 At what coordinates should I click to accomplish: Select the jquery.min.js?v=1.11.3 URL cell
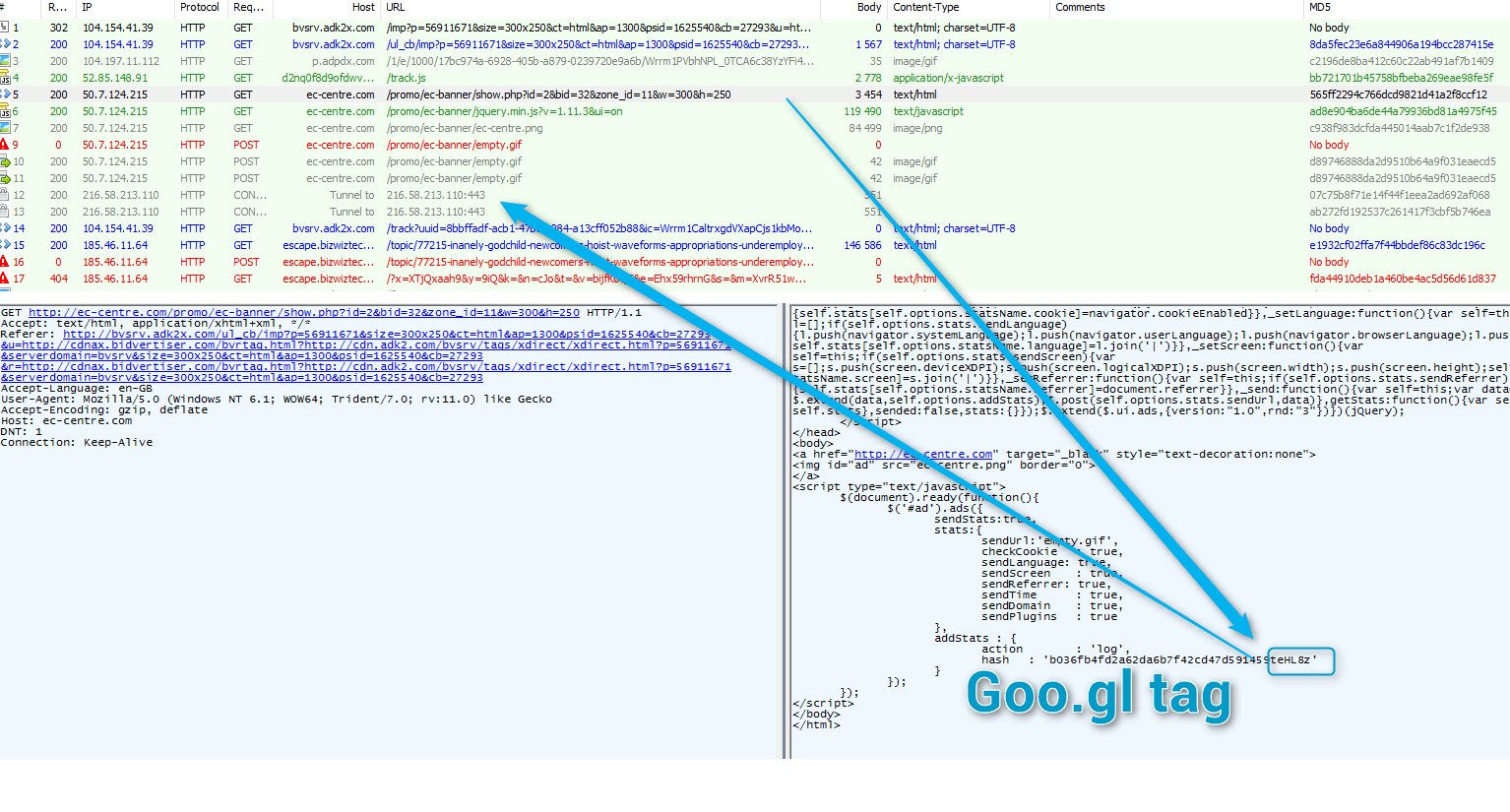point(505,111)
